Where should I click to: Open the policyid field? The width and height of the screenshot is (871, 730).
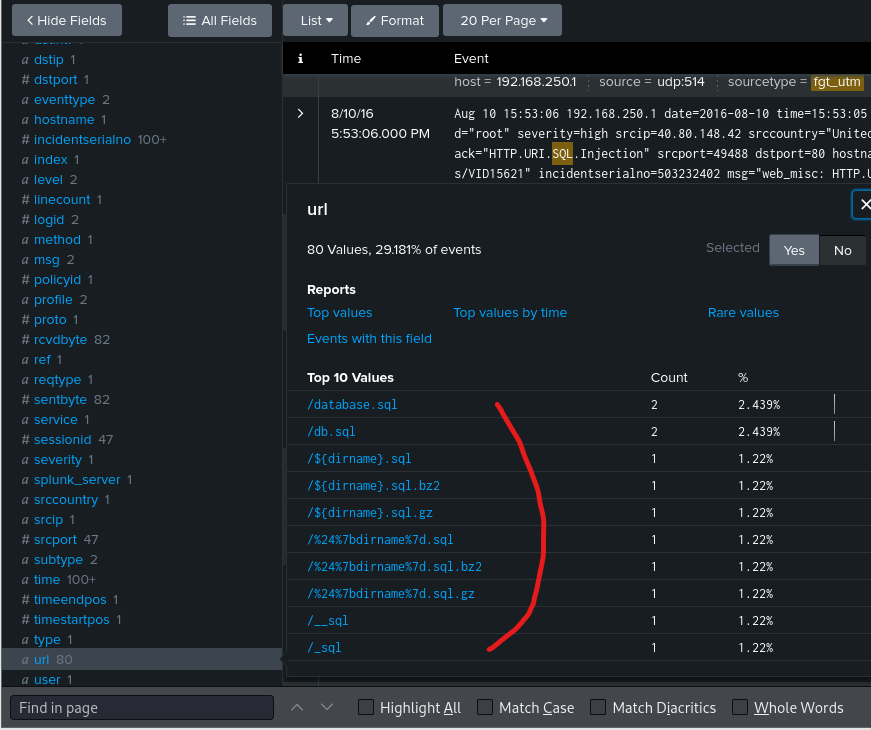(x=57, y=279)
